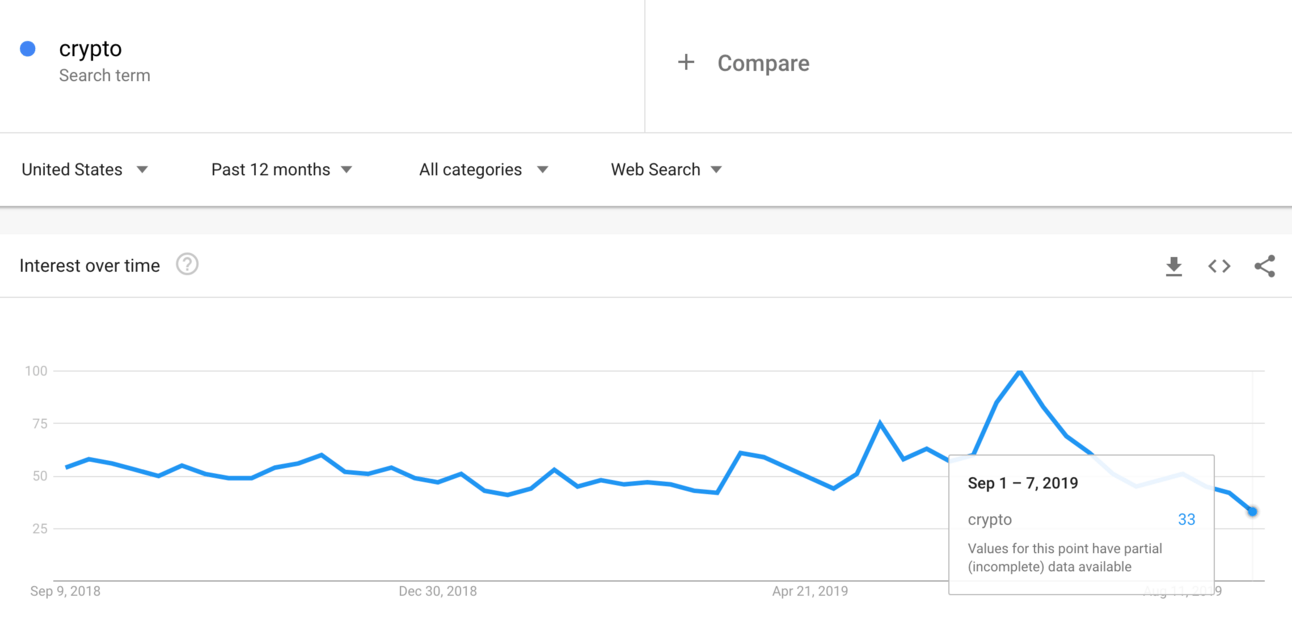Click the Sep 1 – 7, 2019 data point

[1252, 511]
